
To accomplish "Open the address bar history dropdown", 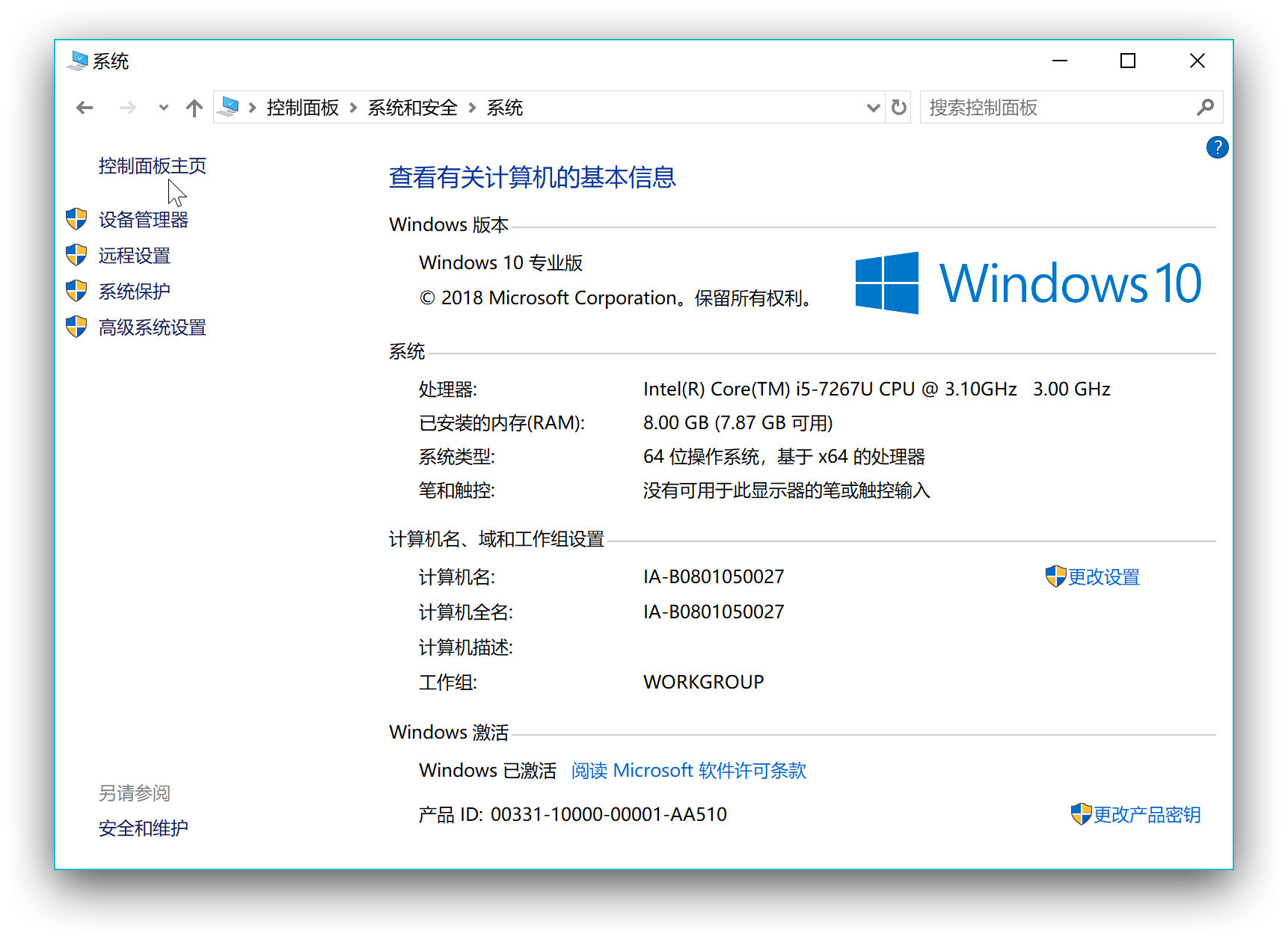I will [x=873, y=108].
